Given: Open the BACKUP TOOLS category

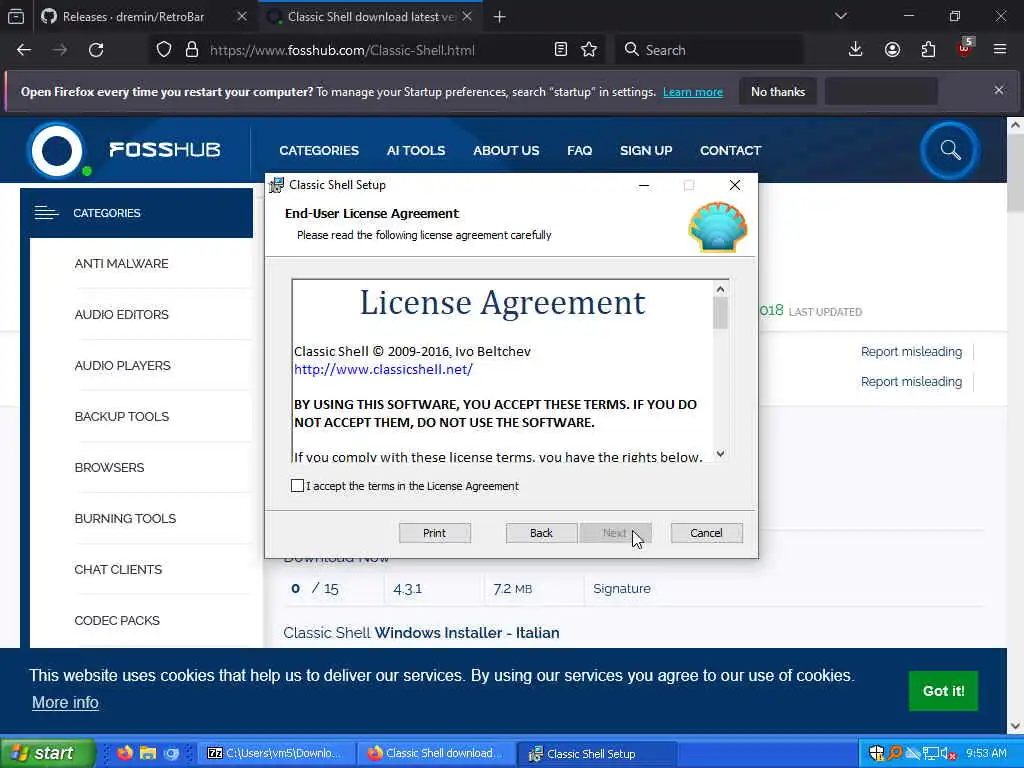Looking at the screenshot, I should click(x=121, y=417).
